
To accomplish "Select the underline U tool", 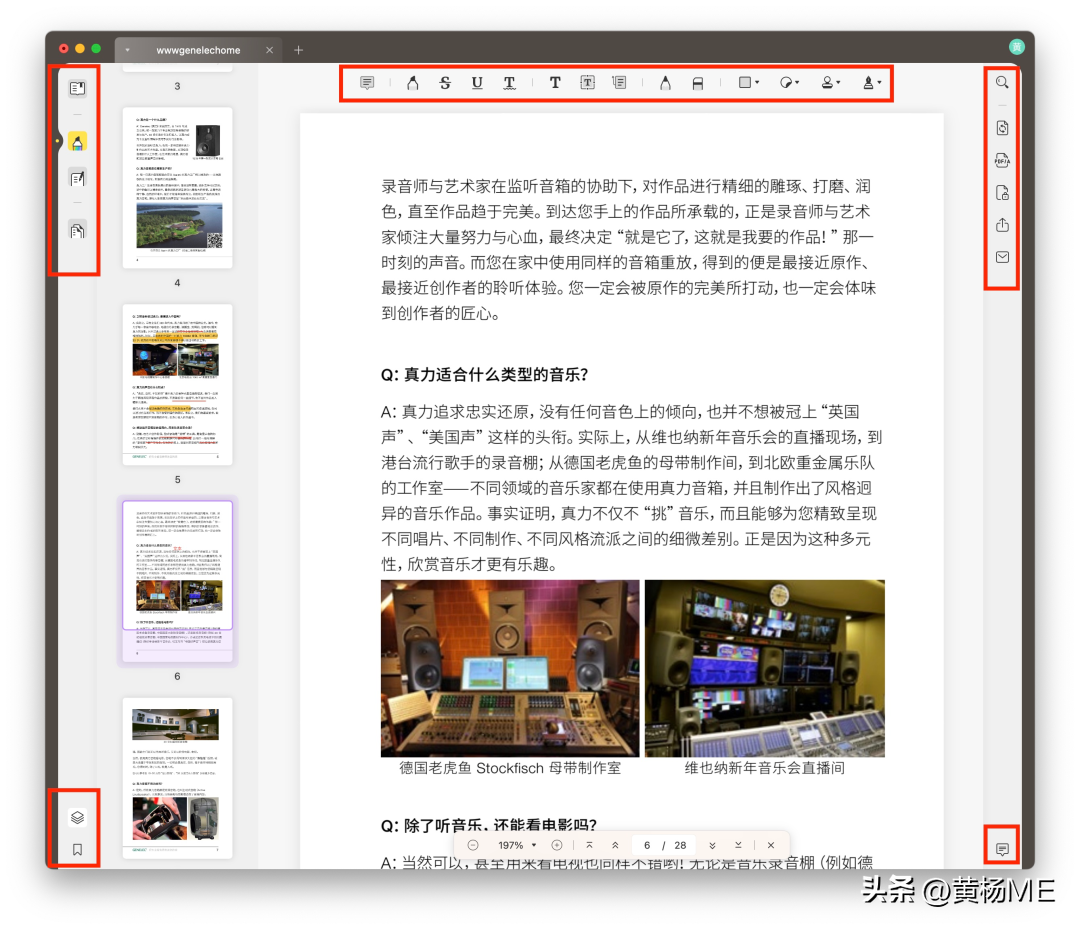I will pyautogui.click(x=477, y=83).
